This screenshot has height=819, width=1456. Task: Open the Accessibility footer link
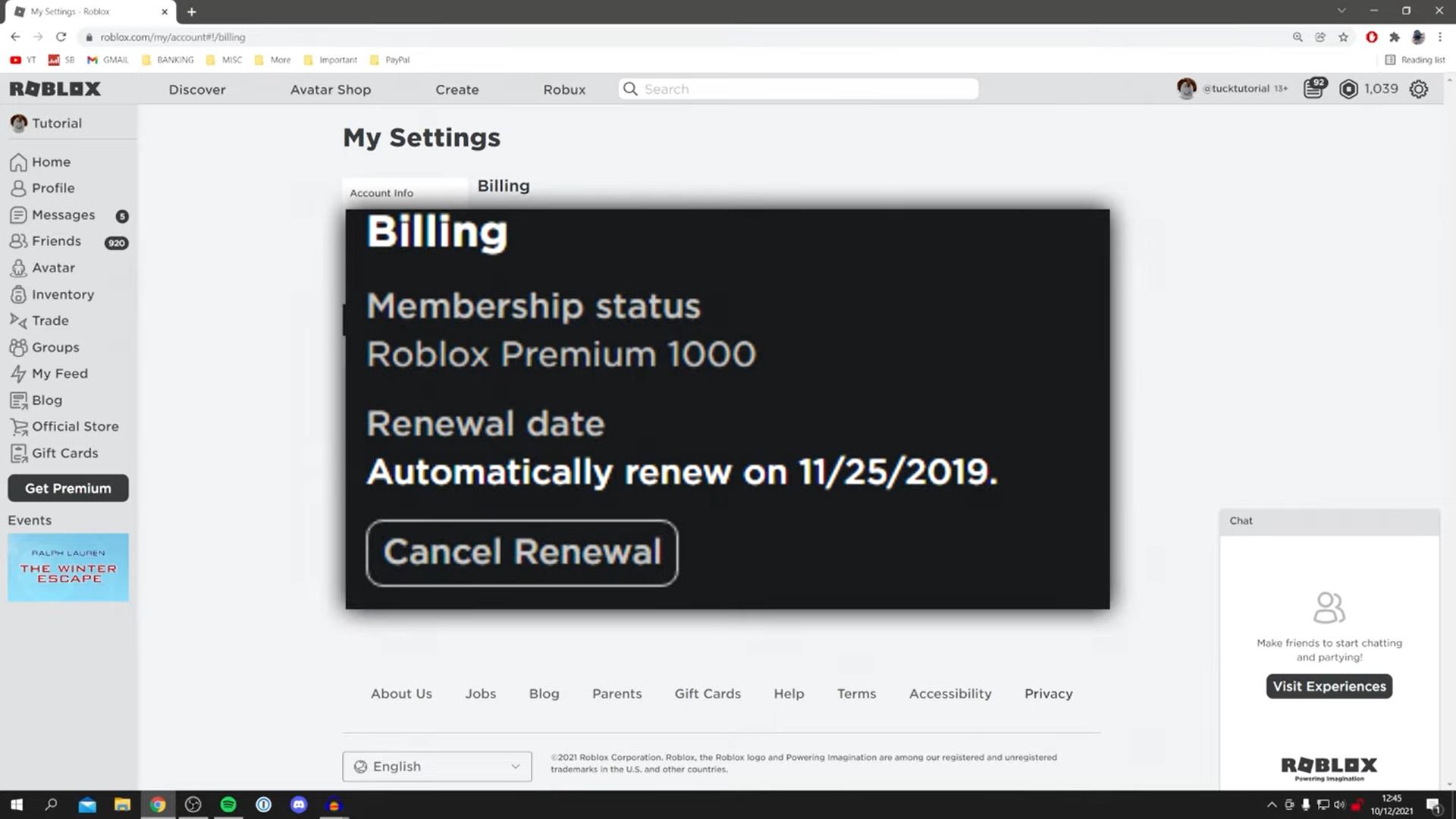[x=950, y=694]
